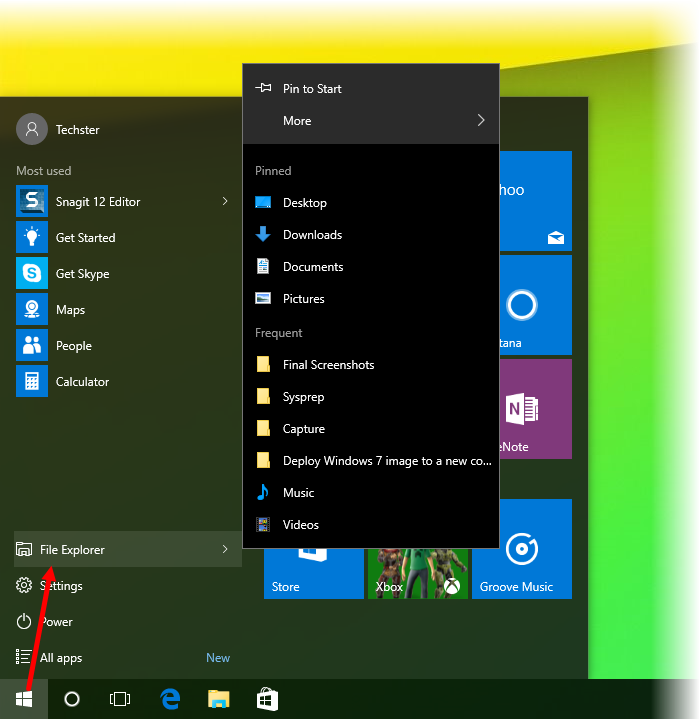Click the File Explorer icon in Start menu
Viewport: 700px width, 719px height.
pyautogui.click(x=24, y=549)
